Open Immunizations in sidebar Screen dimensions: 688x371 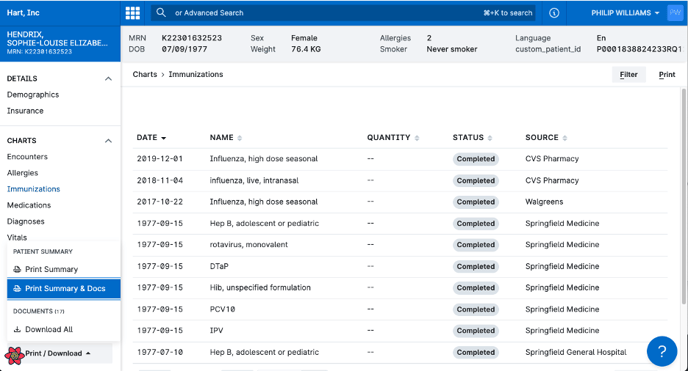33,189
